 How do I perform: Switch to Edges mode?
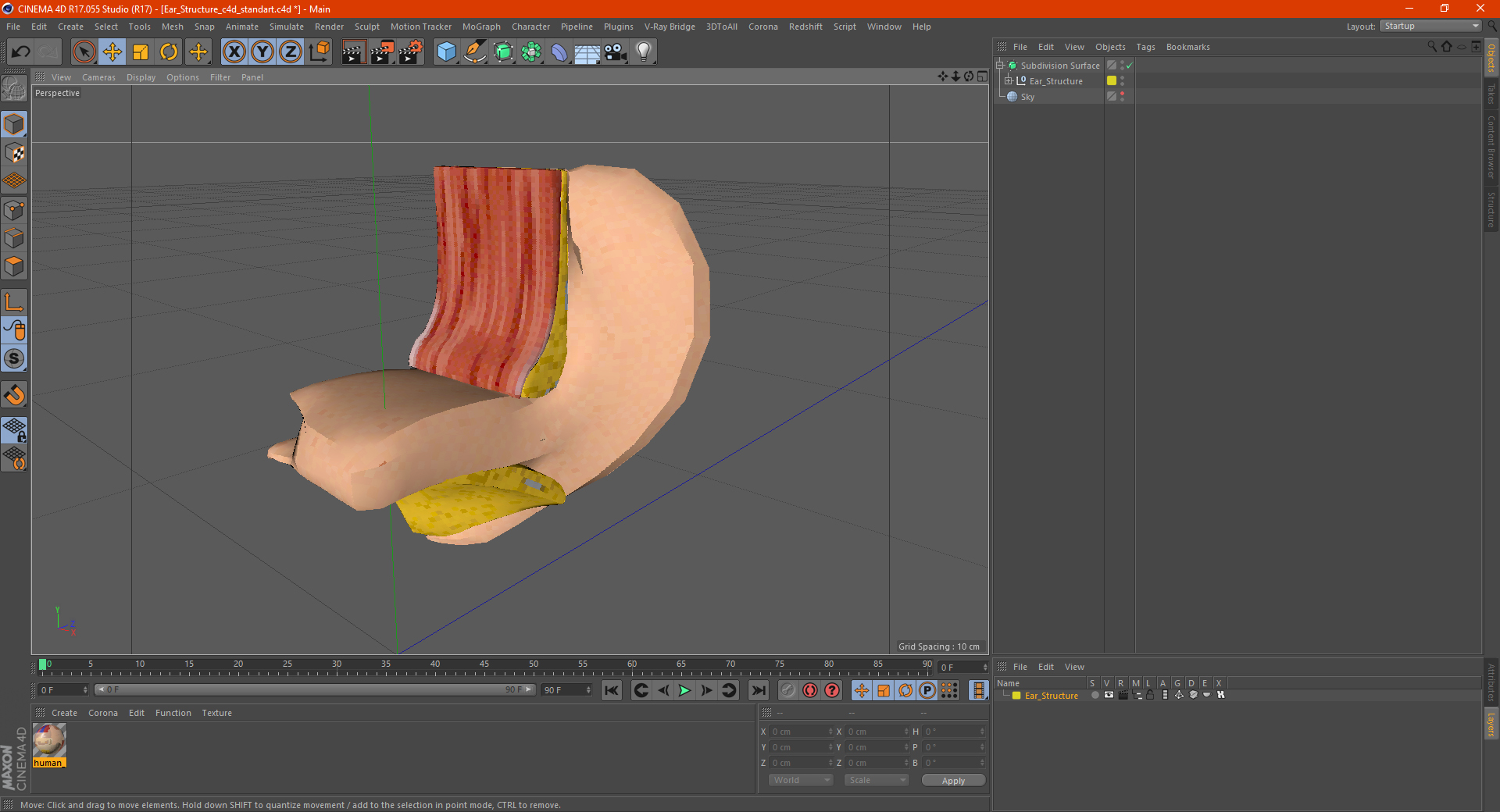pos(14,238)
